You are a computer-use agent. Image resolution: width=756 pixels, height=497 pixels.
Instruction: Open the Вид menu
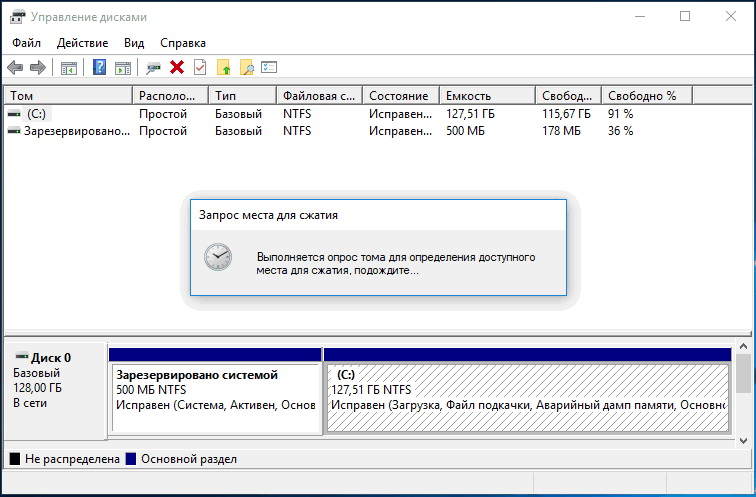134,43
